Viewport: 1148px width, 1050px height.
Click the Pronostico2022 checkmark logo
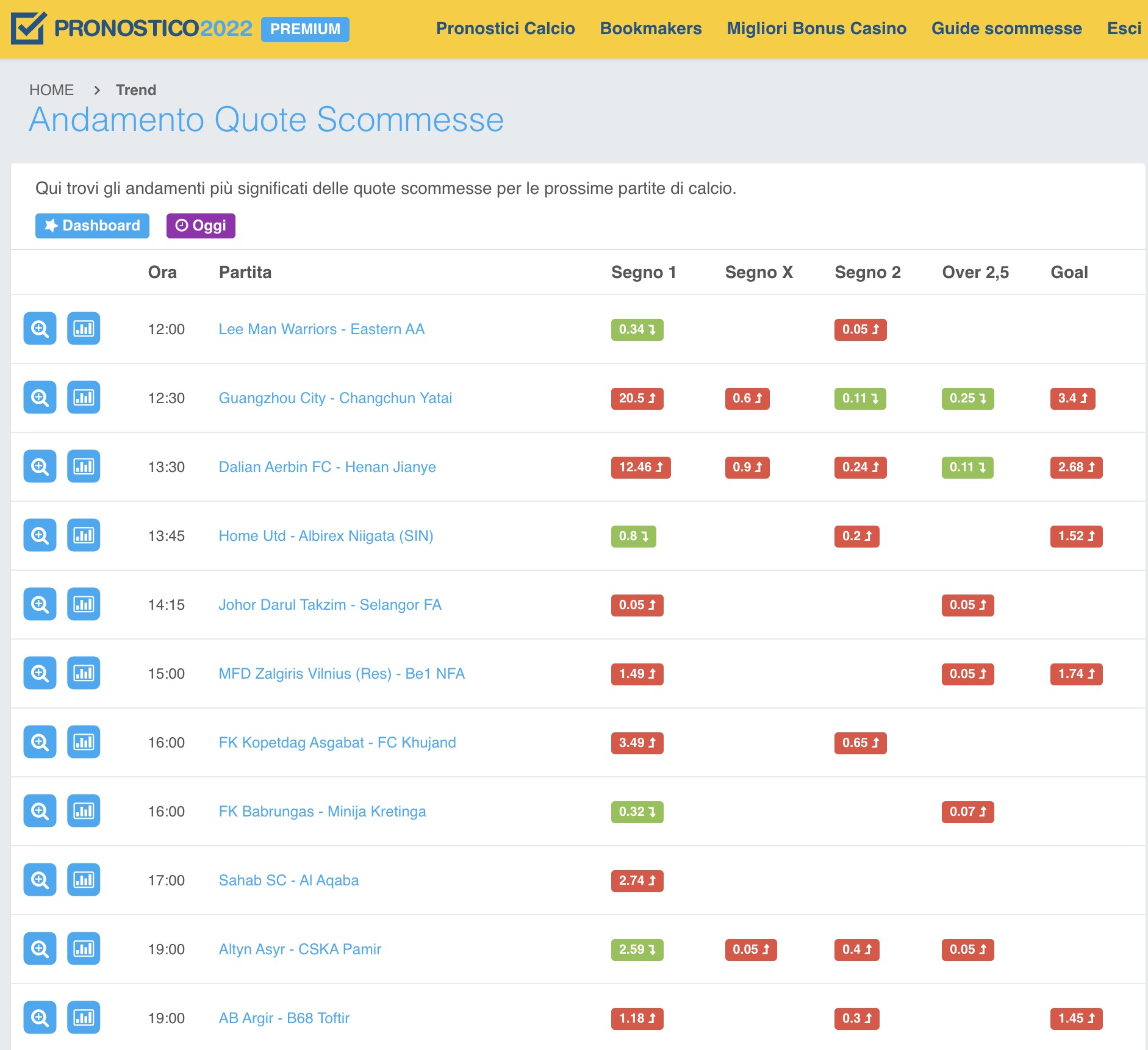(29, 28)
